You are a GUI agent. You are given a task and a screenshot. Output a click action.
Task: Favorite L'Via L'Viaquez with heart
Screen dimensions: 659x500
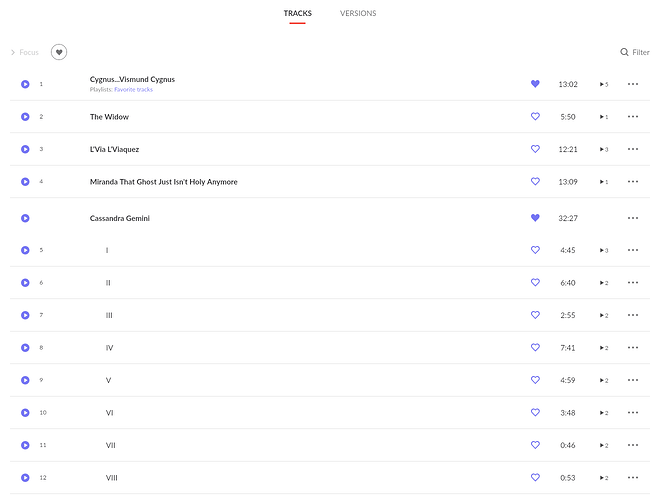(x=535, y=149)
